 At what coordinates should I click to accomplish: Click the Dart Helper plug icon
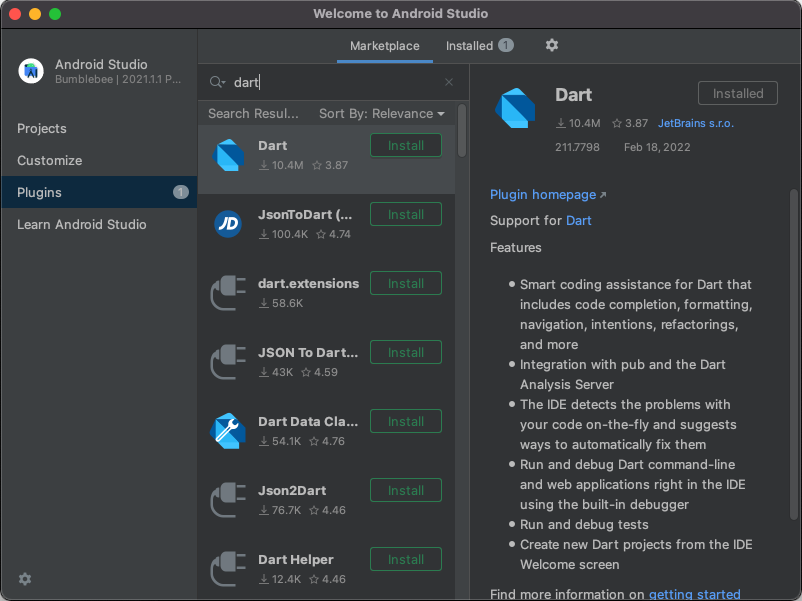[x=228, y=569]
